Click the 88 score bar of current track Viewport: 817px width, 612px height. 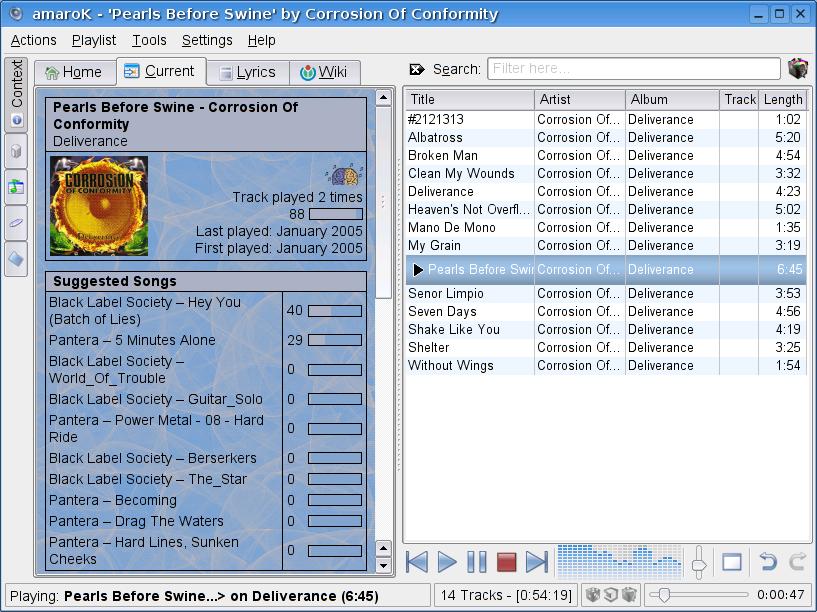(x=336, y=214)
